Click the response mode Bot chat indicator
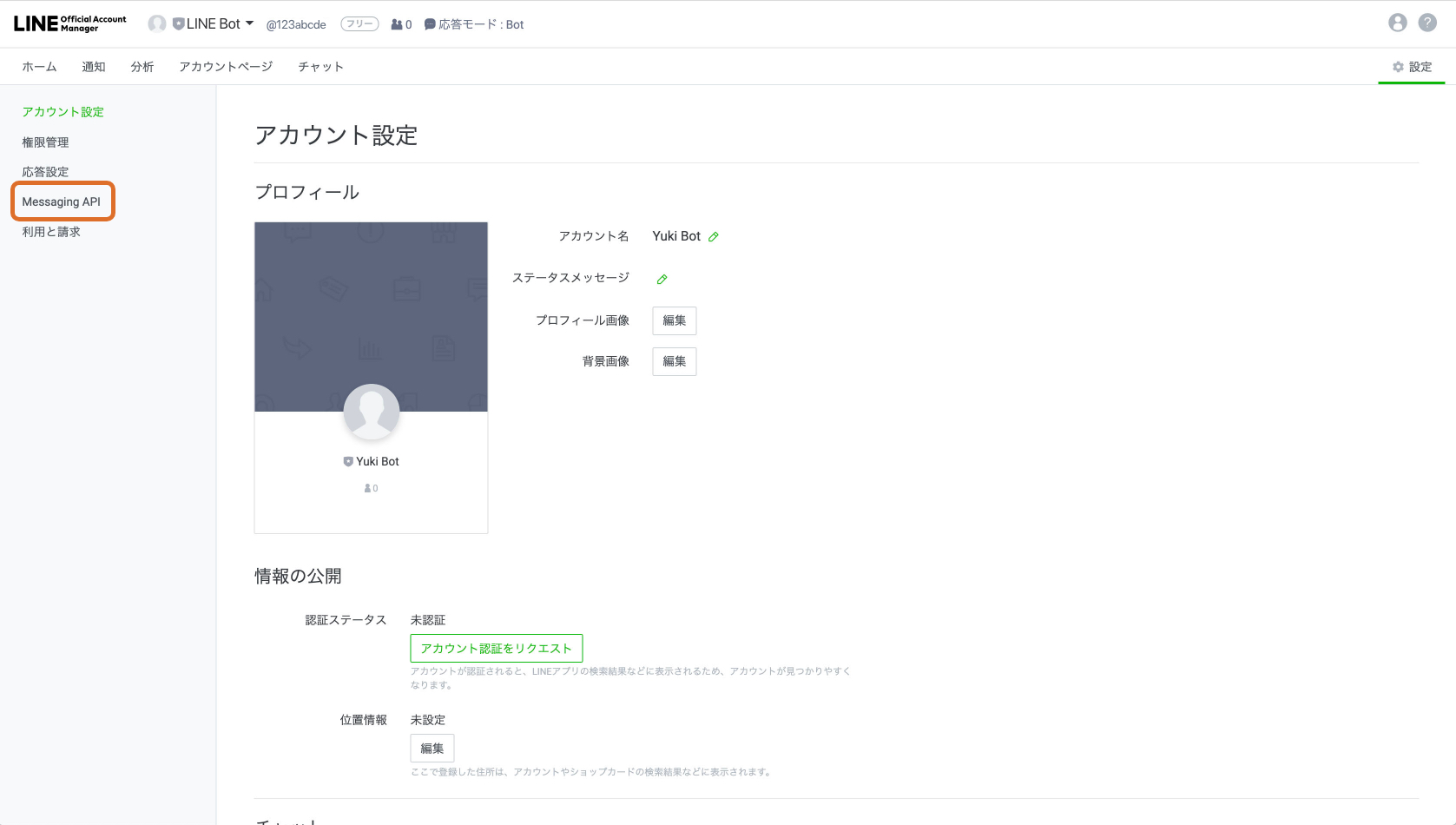Image resolution: width=1456 pixels, height=825 pixels. pos(474,24)
